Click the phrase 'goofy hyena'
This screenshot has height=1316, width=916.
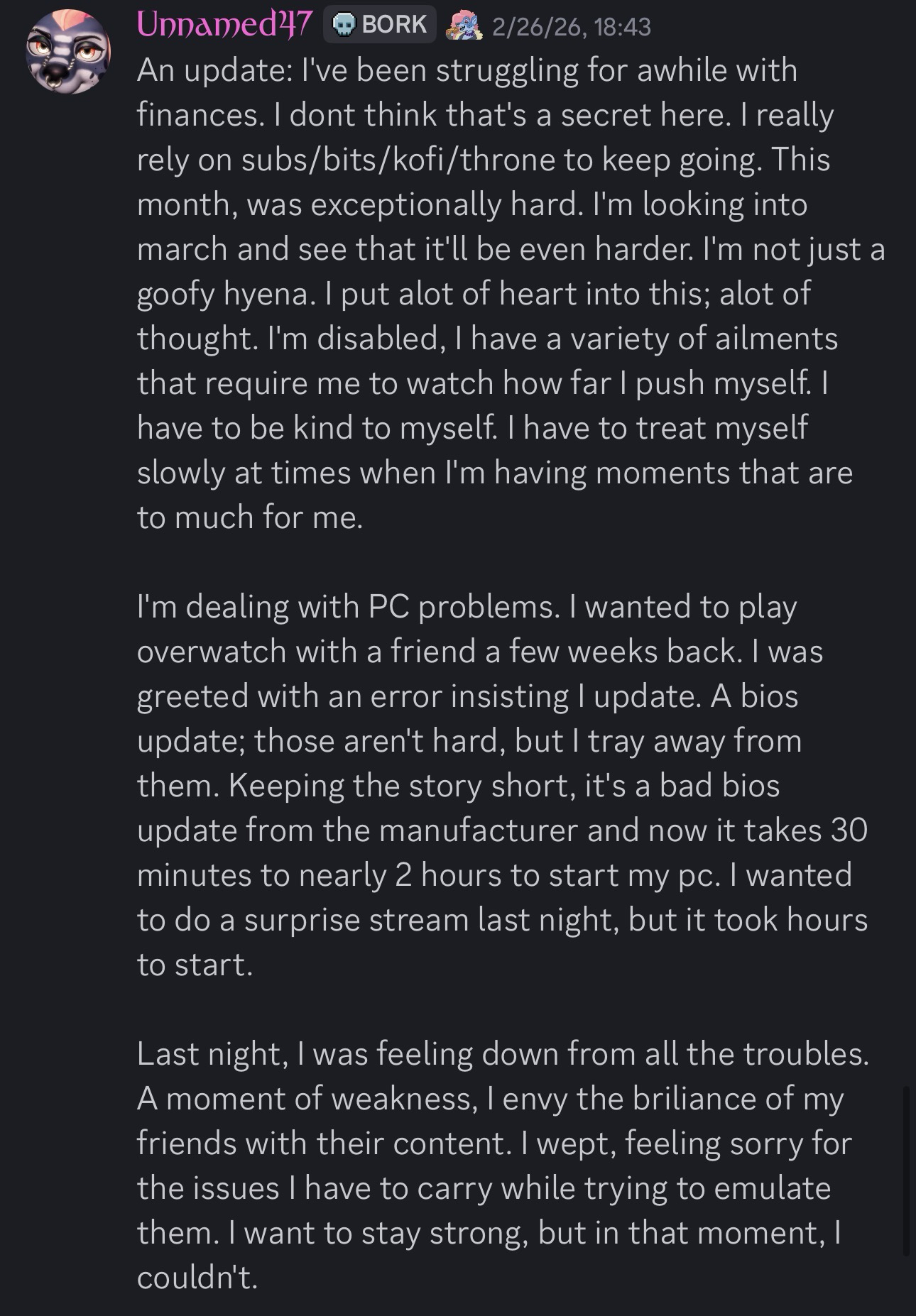[224, 294]
